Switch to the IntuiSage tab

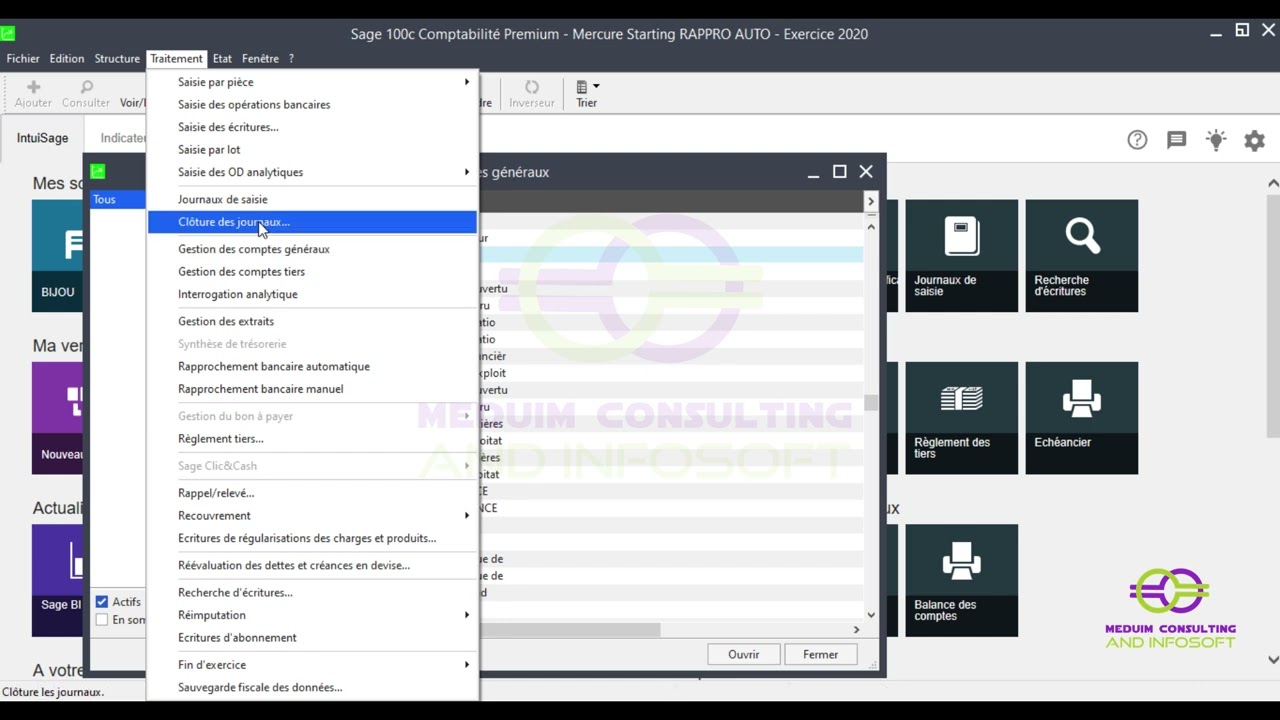[42, 138]
